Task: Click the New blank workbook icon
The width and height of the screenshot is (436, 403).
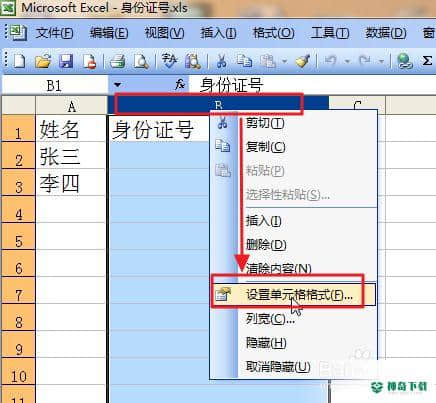Action: click(x=19, y=61)
